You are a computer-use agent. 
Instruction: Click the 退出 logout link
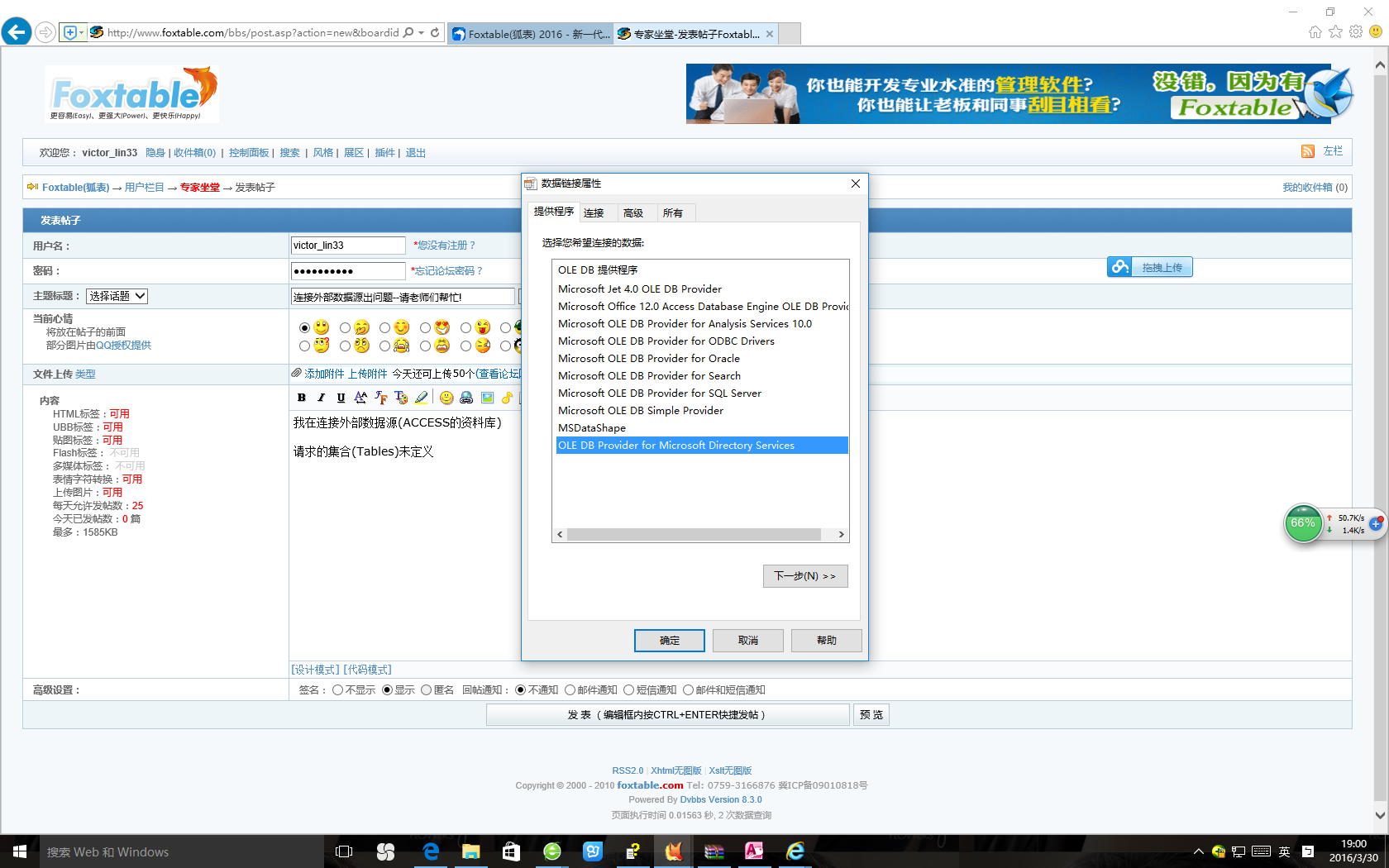[416, 153]
